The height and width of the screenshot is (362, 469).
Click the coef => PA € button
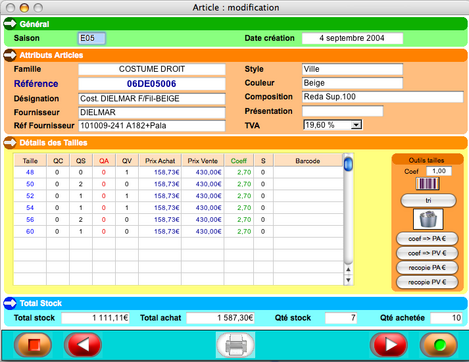pos(427,239)
